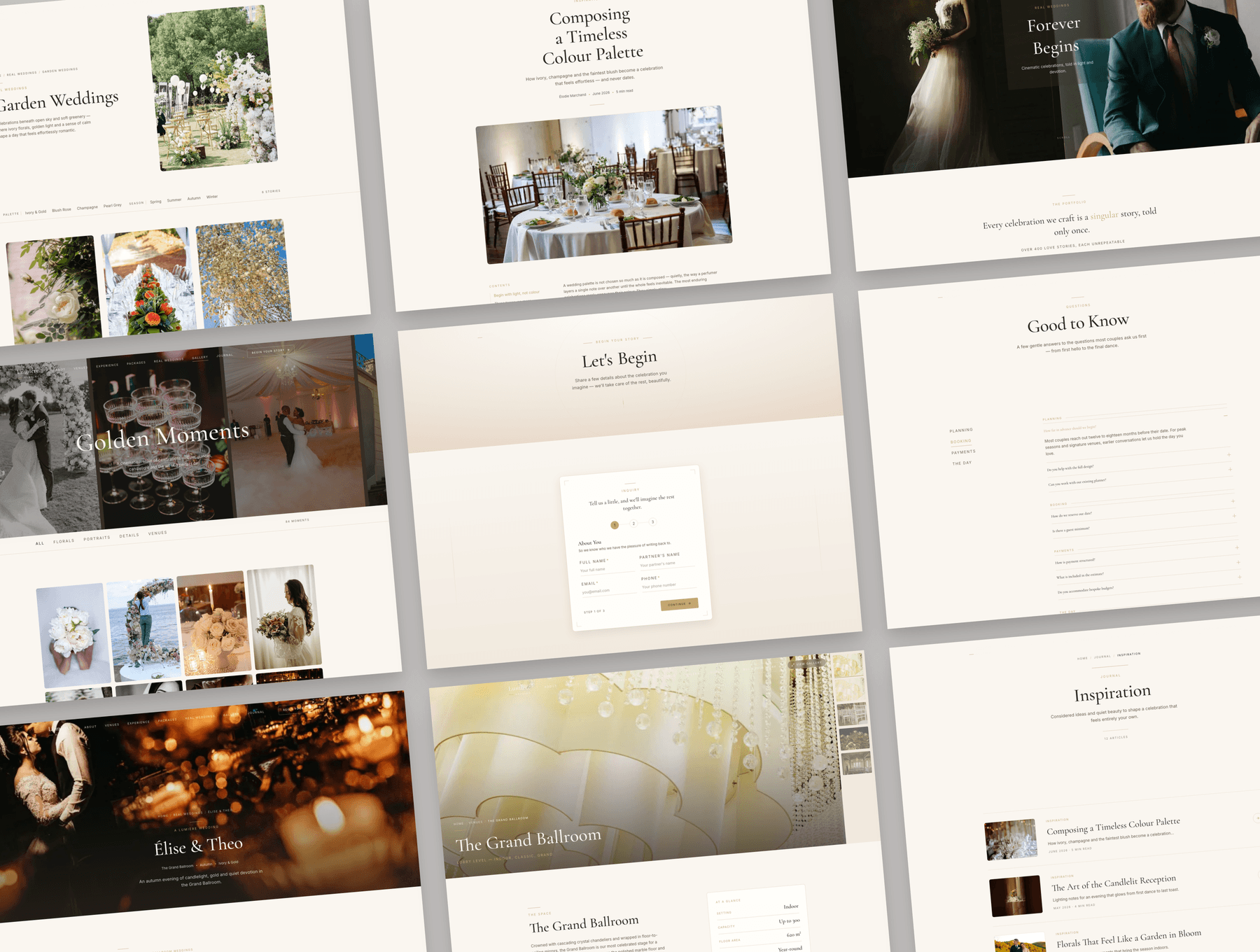Open 'Florals That Feel Like a Garden in Bloom' article
Image resolution: width=1260 pixels, height=952 pixels.
tap(1128, 938)
